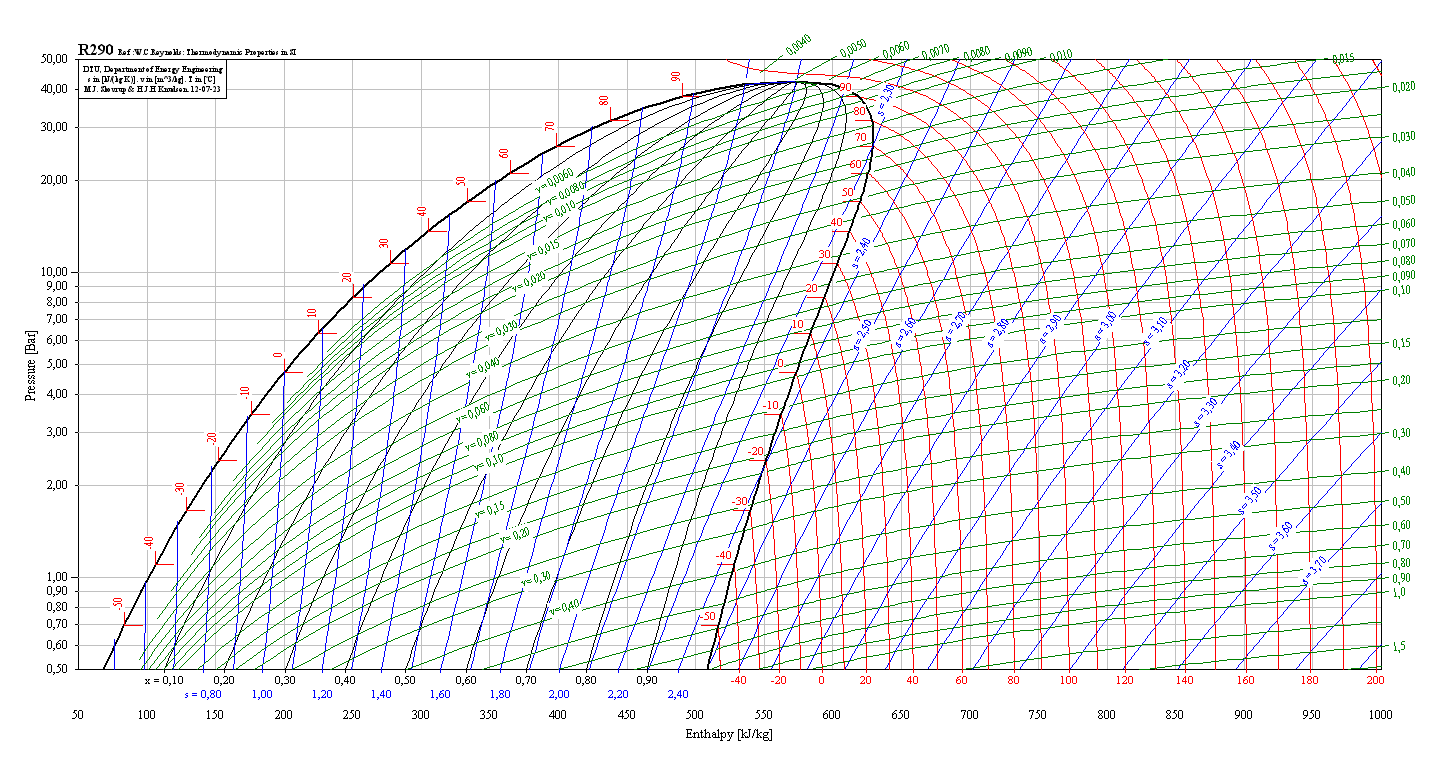Click the 30,00 pressure axis tick
The image size is (1440, 763).
coord(52,127)
